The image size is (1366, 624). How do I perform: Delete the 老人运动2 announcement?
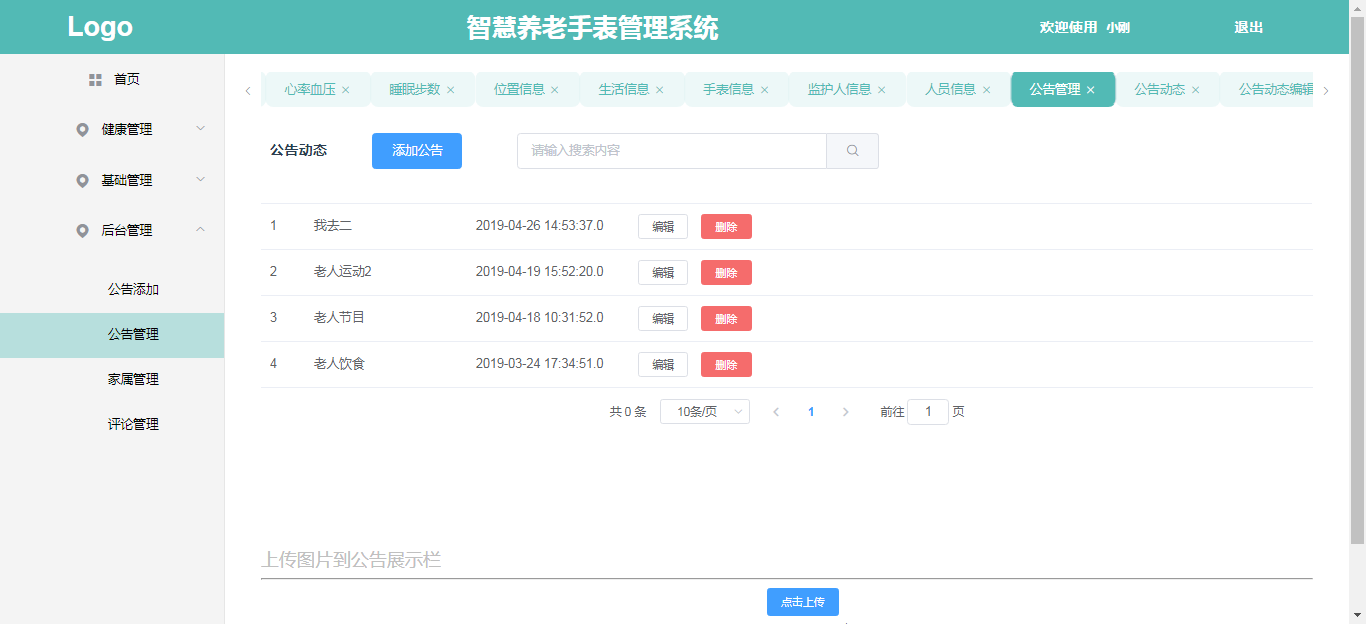(x=726, y=273)
